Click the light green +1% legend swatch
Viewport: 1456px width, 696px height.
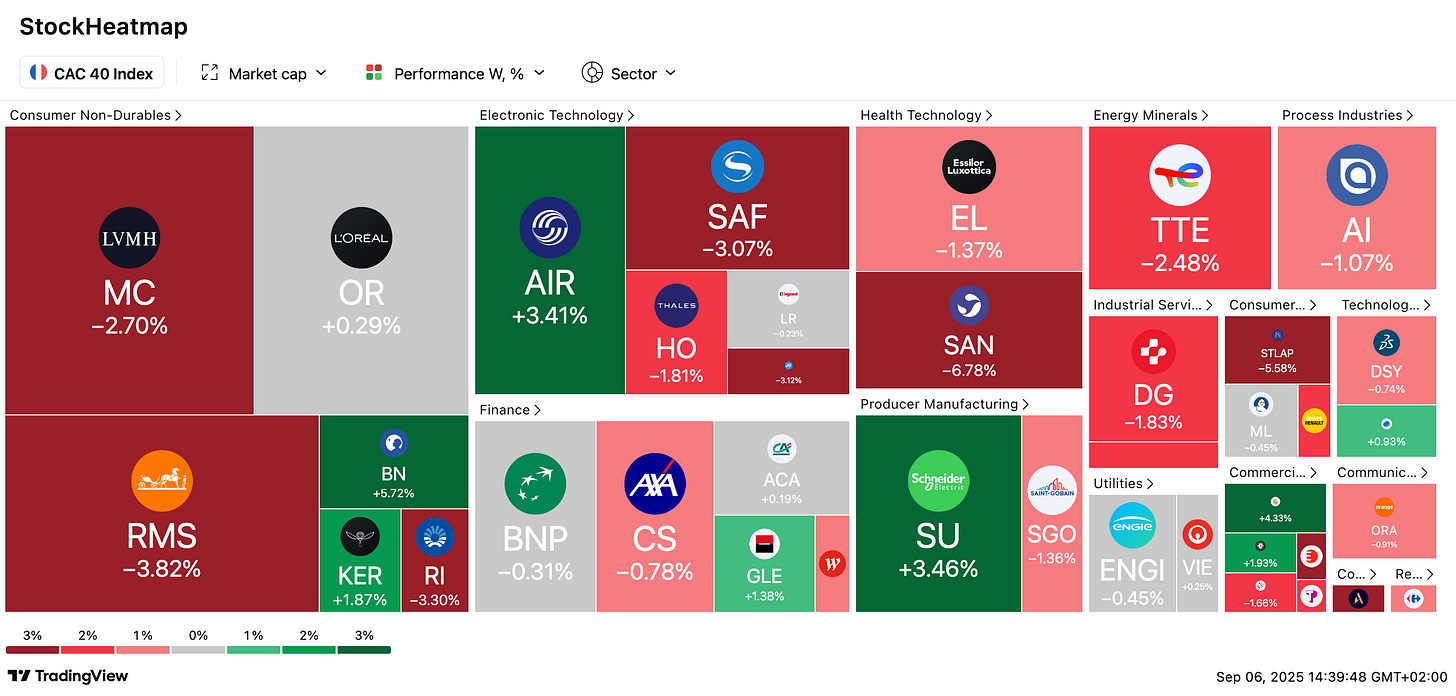253,649
